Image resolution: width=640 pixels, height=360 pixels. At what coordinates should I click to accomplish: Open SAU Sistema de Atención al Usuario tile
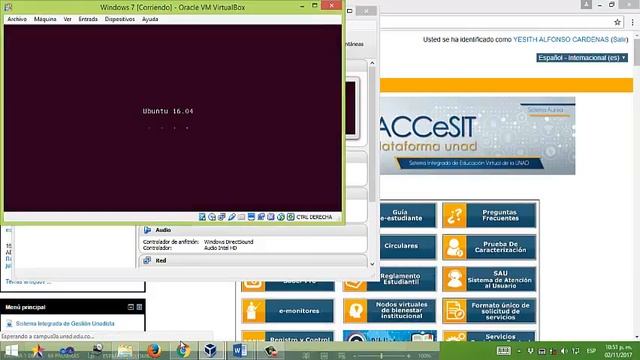489,279
